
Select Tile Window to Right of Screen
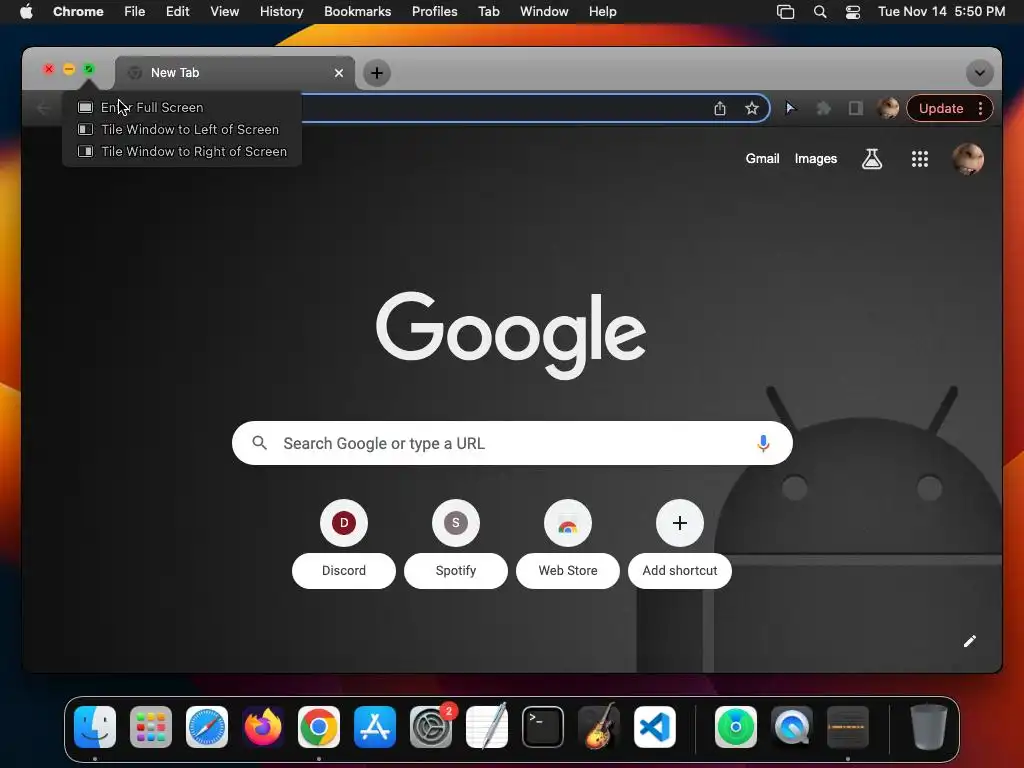[x=182, y=152]
